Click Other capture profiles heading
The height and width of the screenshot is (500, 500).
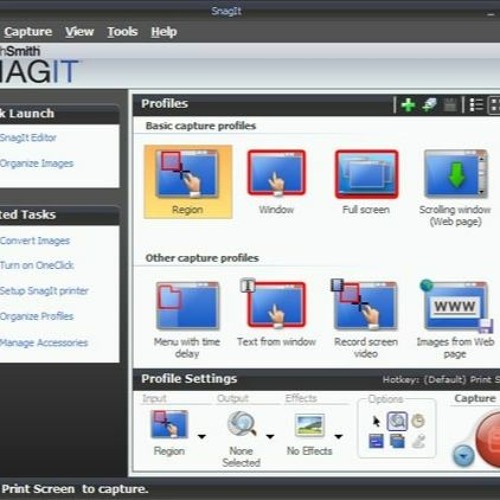coord(202,258)
